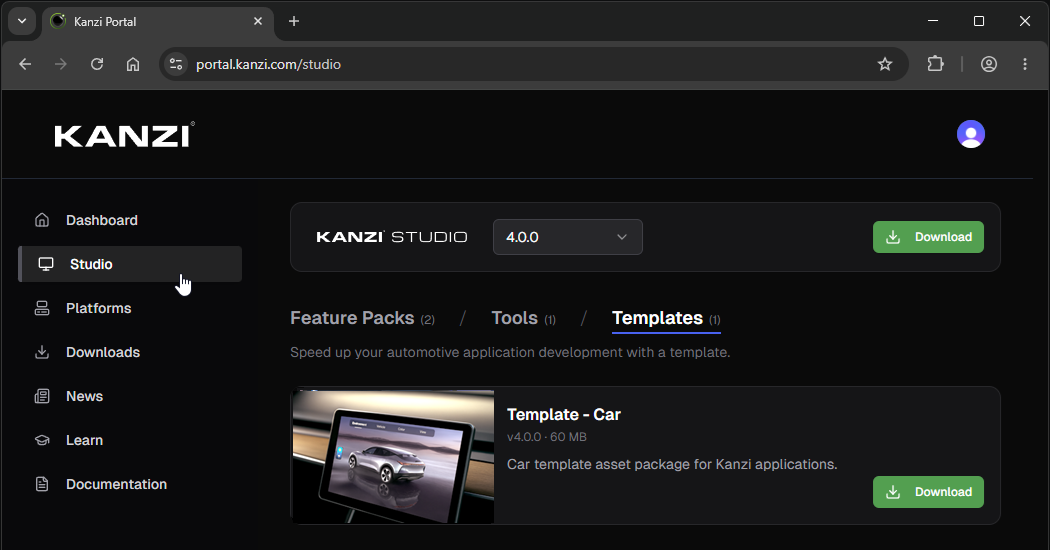Click the address bar URL portal.kanzi.com/studio

(269, 64)
